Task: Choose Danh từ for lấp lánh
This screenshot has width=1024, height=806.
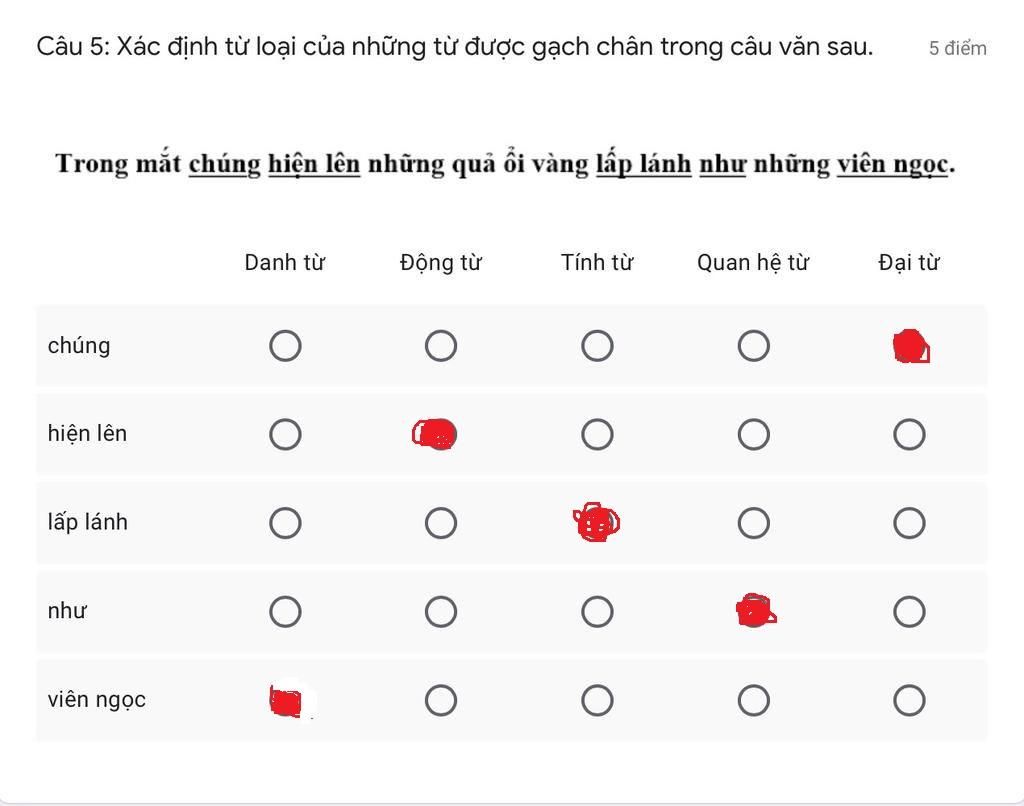Action: pos(285,523)
